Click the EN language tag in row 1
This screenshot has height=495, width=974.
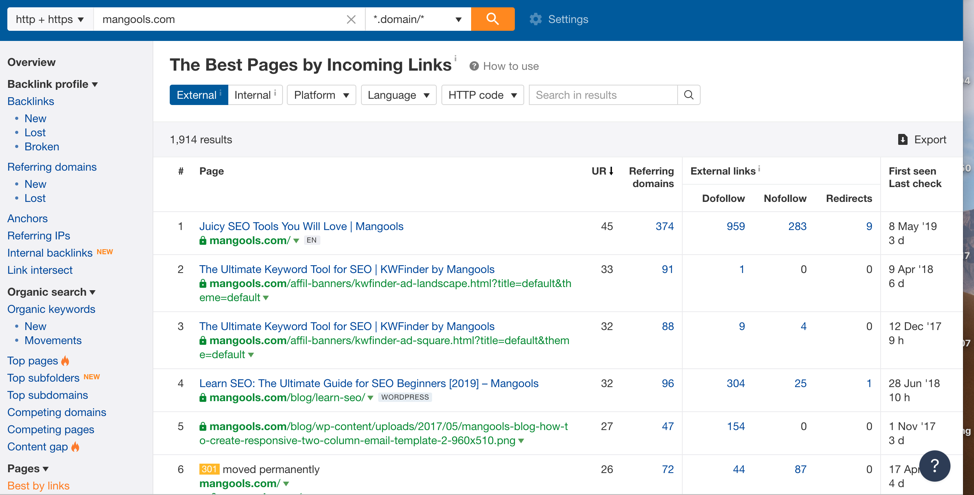tap(312, 240)
